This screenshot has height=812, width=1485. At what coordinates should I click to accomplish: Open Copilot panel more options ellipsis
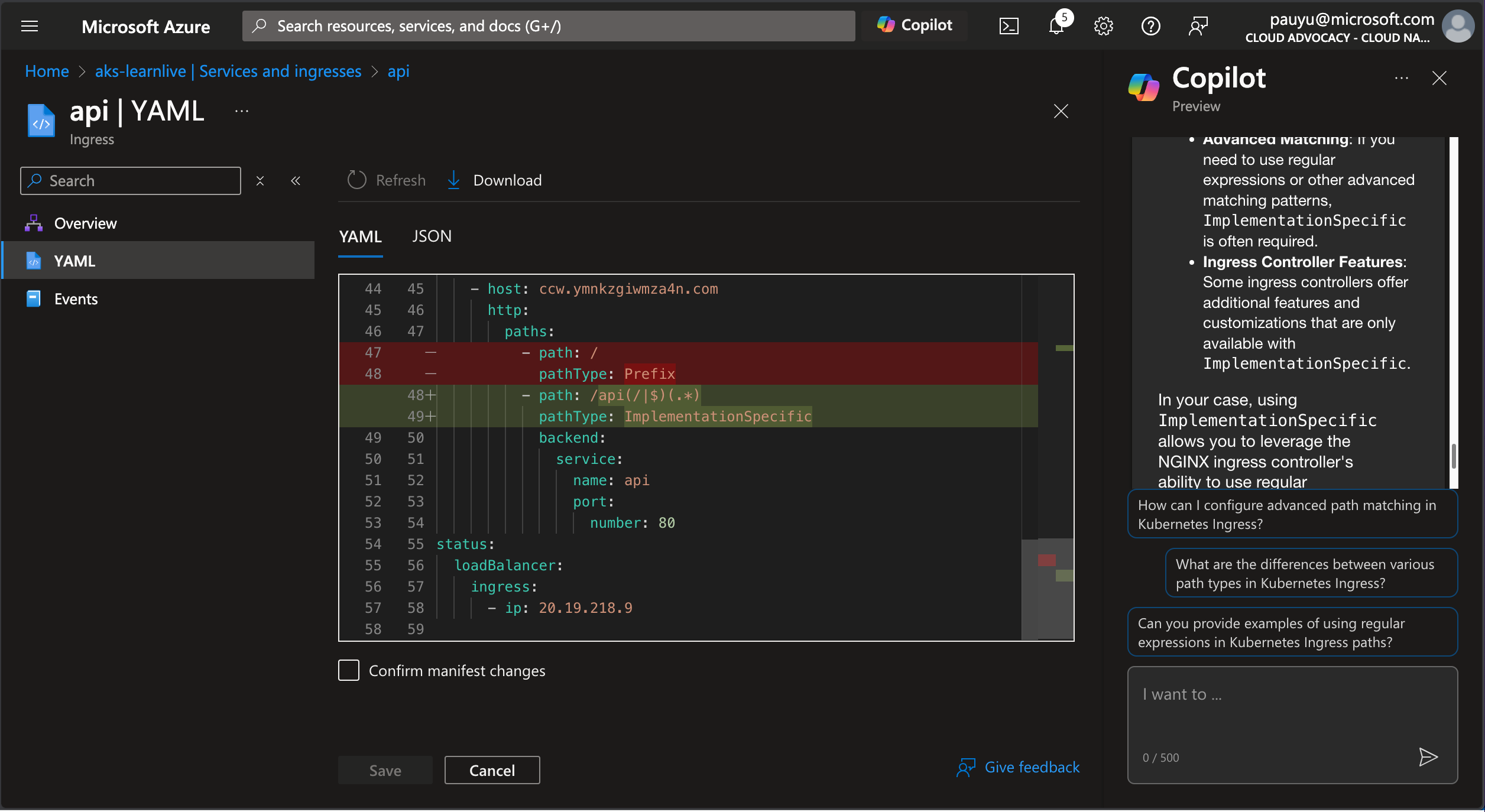tap(1401, 78)
